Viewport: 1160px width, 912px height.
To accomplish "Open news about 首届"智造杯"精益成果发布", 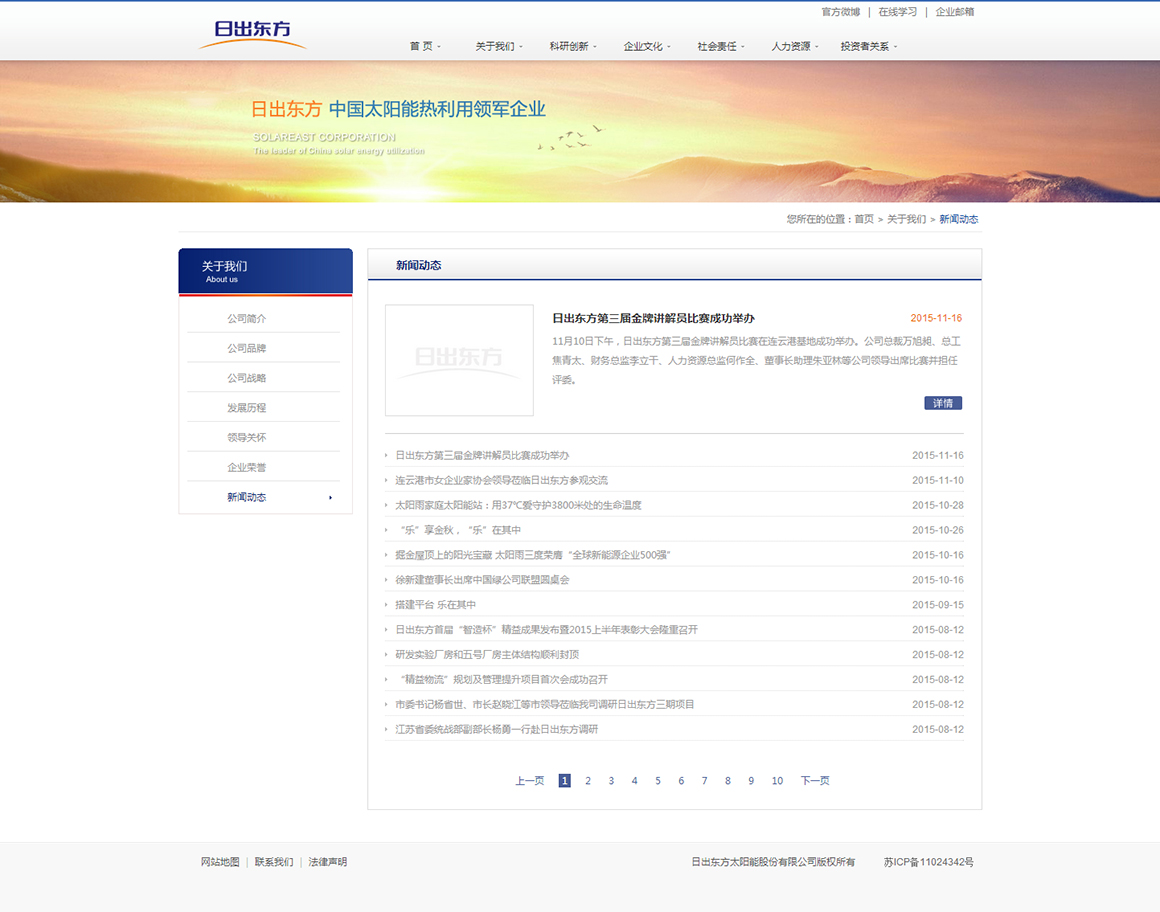I will coord(546,629).
